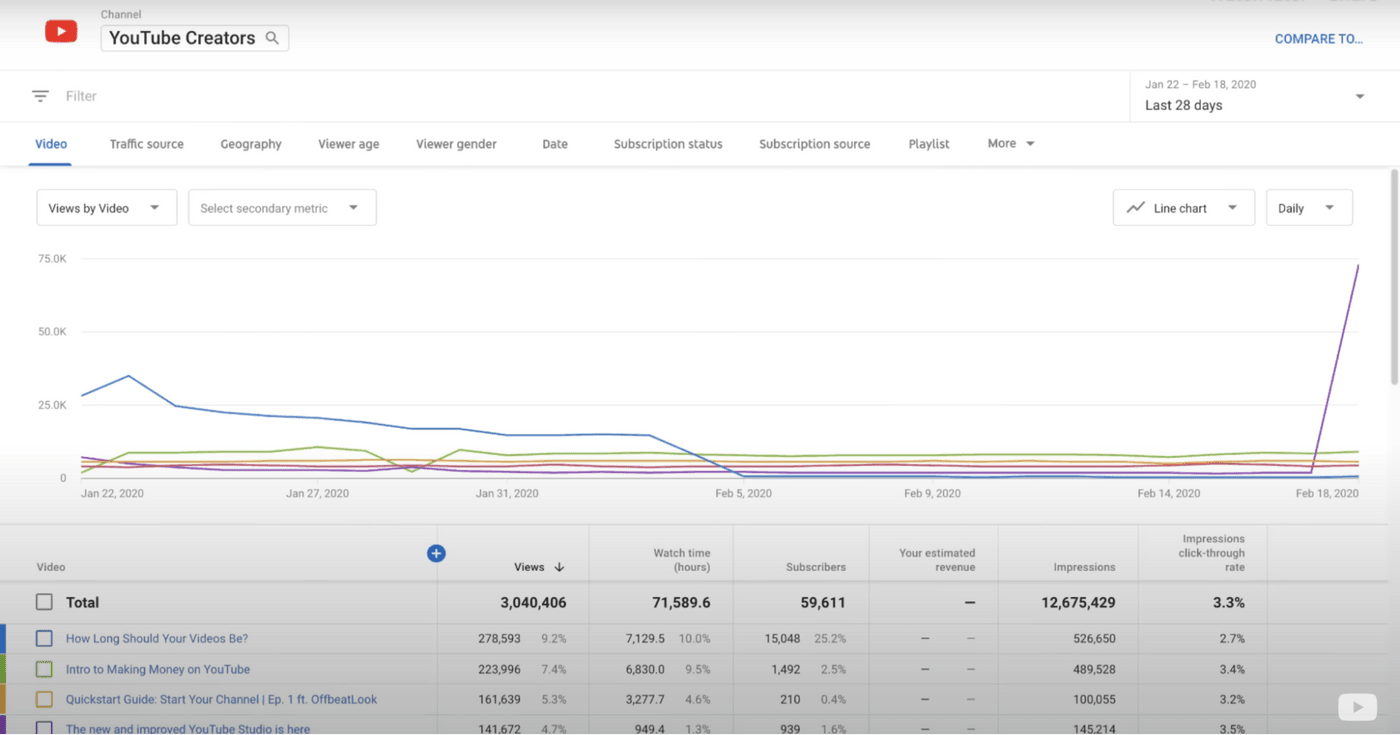The height and width of the screenshot is (735, 1400).
Task: Click the YouTube logo icon
Action: coord(60,31)
